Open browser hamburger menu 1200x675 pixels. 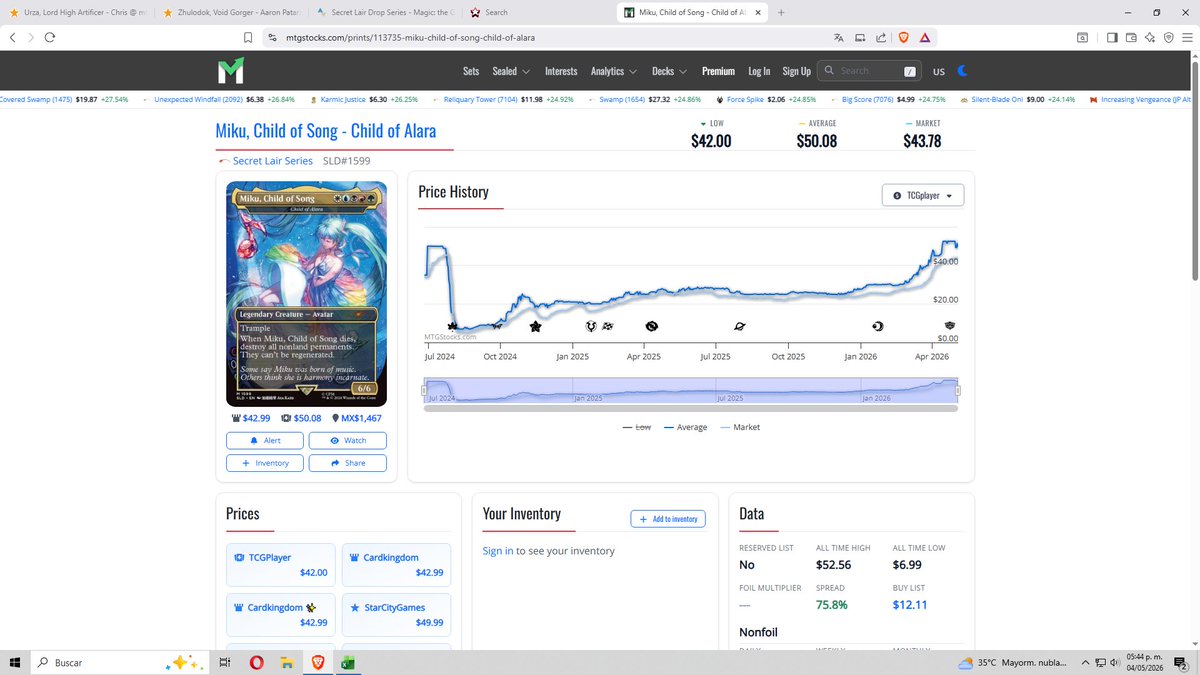point(1186,37)
